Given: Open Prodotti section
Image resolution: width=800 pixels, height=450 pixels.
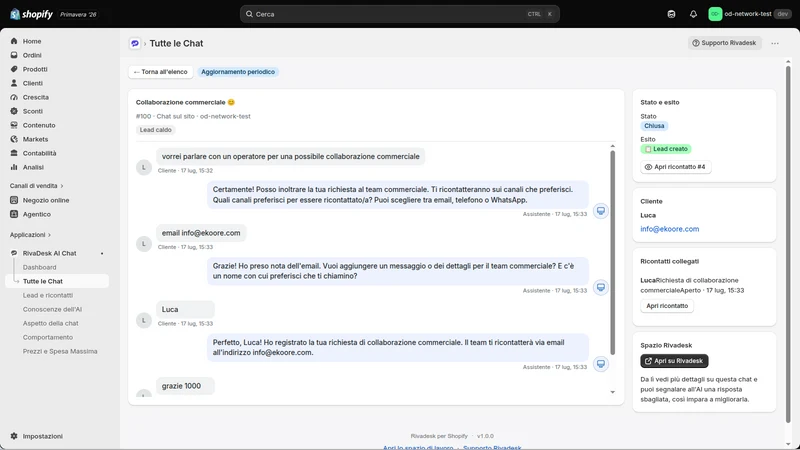Looking at the screenshot, I should [x=35, y=69].
